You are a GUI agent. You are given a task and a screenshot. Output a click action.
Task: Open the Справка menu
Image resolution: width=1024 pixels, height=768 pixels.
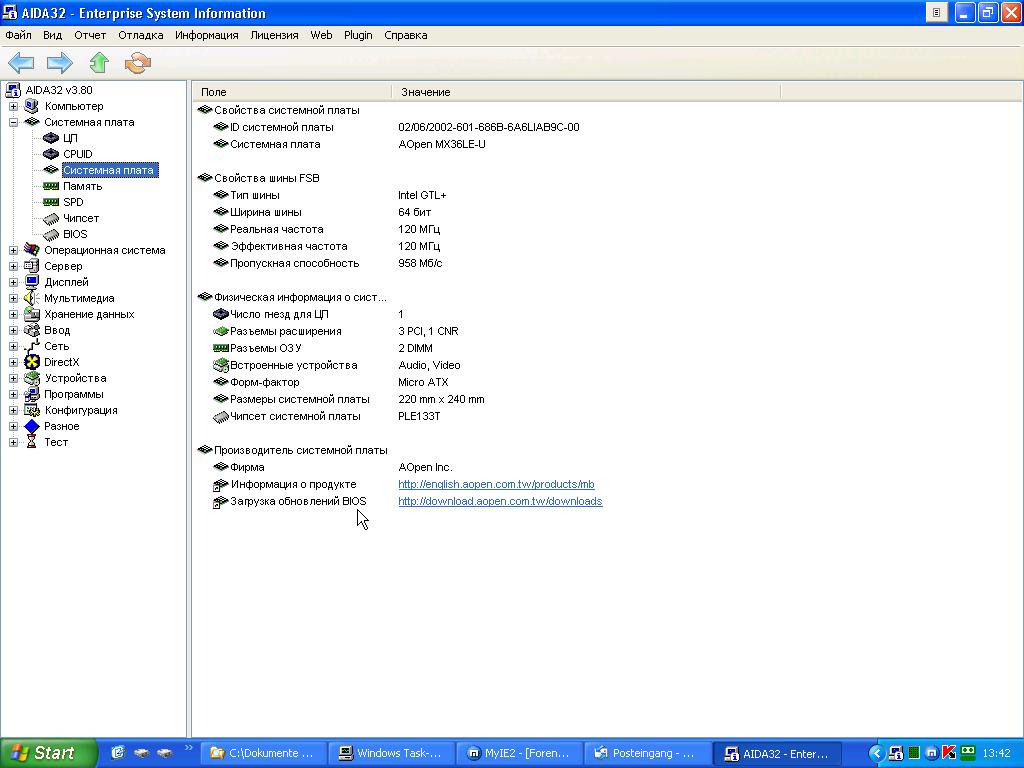coord(406,35)
